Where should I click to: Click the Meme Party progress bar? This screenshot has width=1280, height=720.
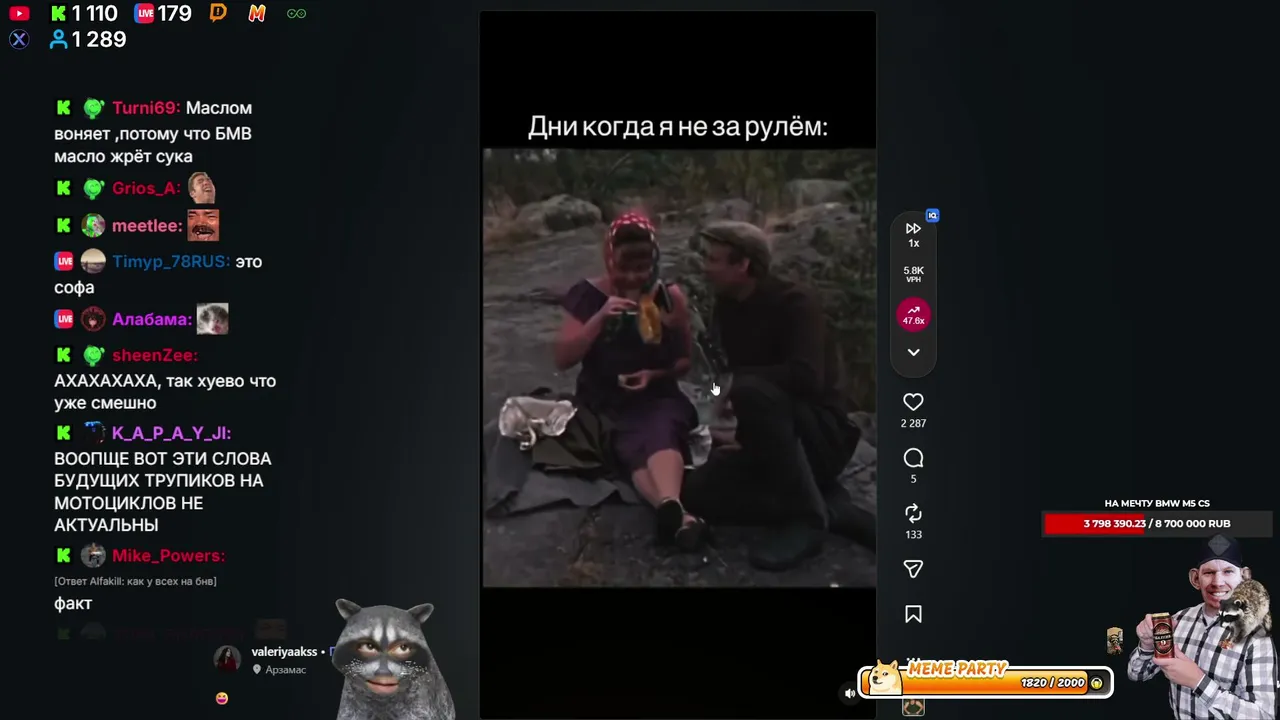[x=986, y=682]
